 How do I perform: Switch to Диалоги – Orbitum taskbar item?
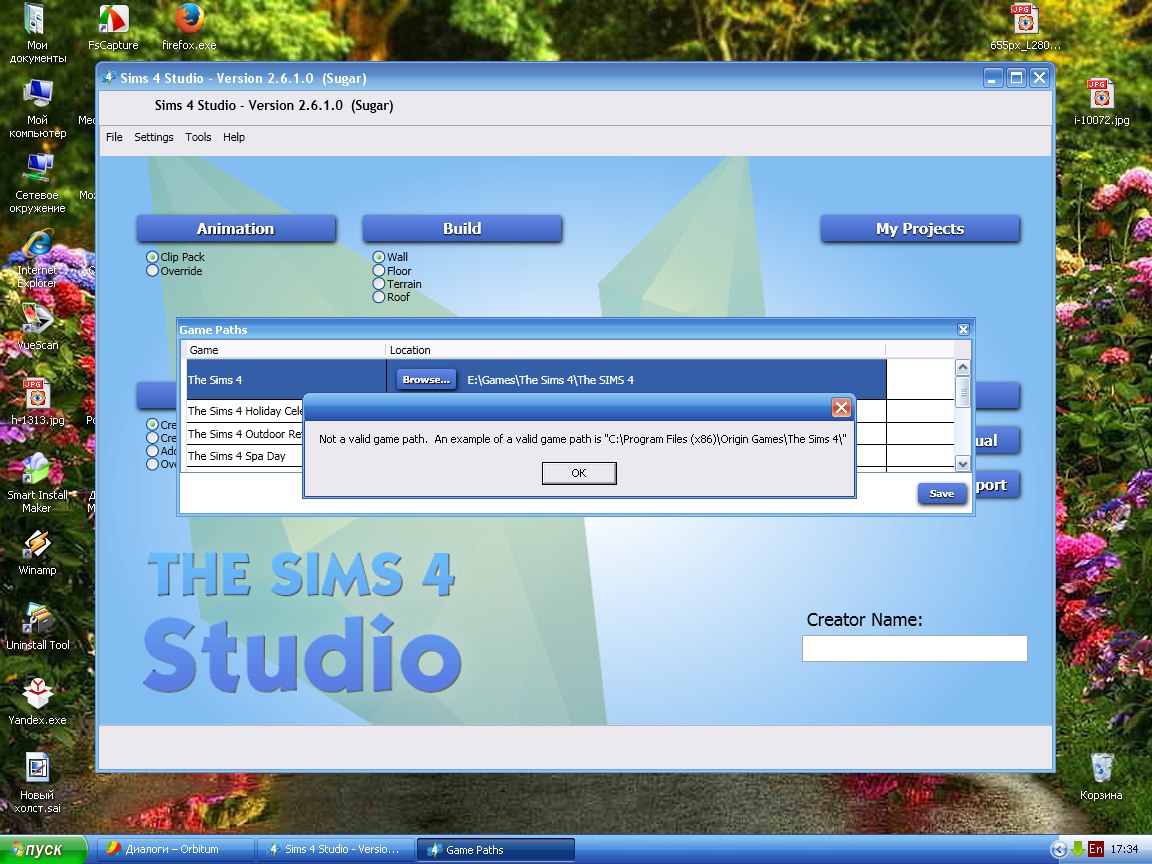(176, 849)
